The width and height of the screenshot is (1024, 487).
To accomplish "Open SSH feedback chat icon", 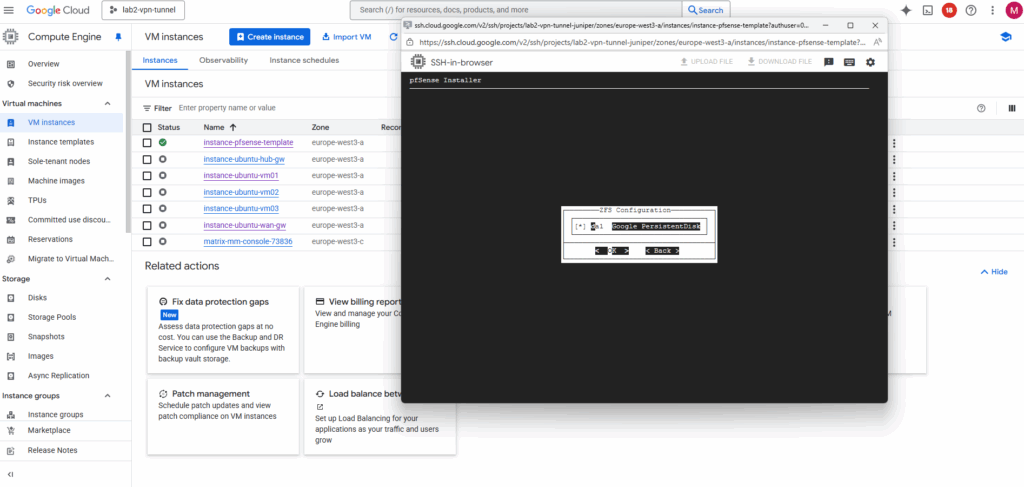I will click(829, 62).
